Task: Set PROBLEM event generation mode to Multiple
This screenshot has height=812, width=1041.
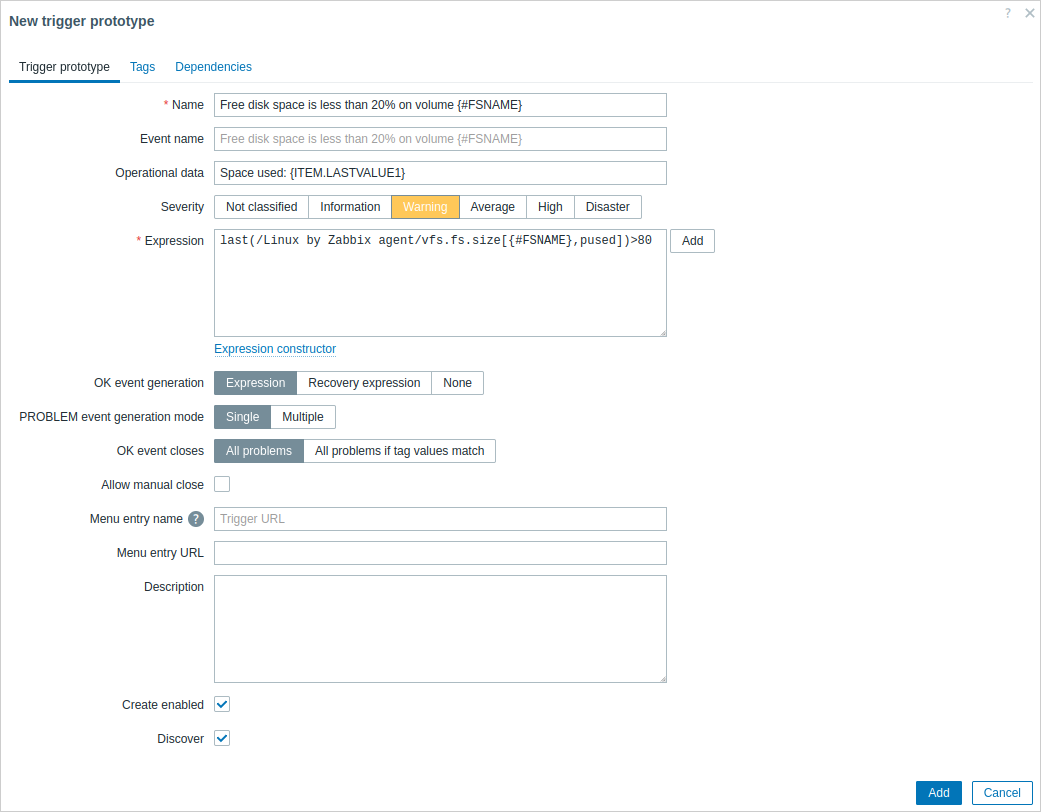Action: point(303,417)
